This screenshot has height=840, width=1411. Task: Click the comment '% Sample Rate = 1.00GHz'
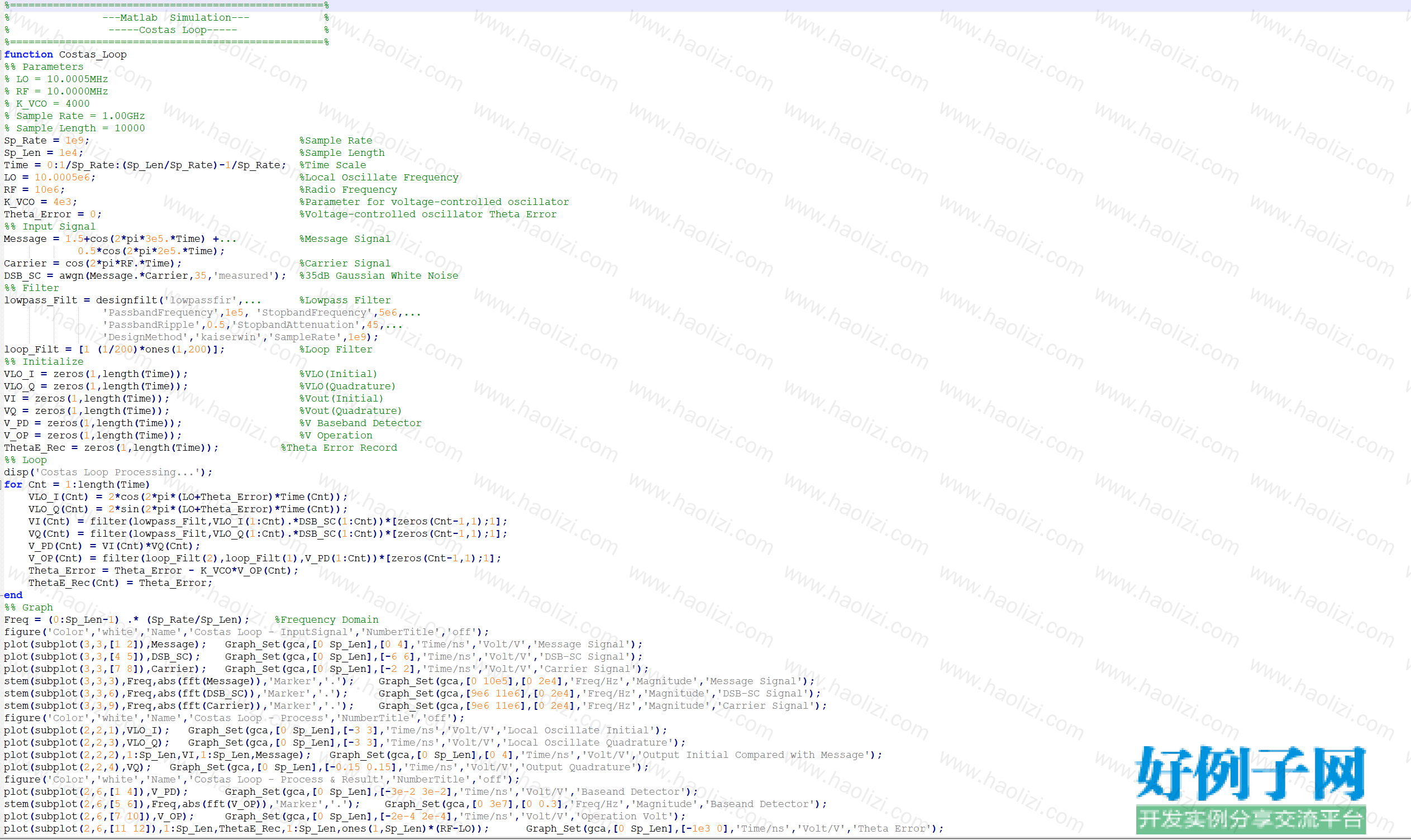(x=75, y=116)
